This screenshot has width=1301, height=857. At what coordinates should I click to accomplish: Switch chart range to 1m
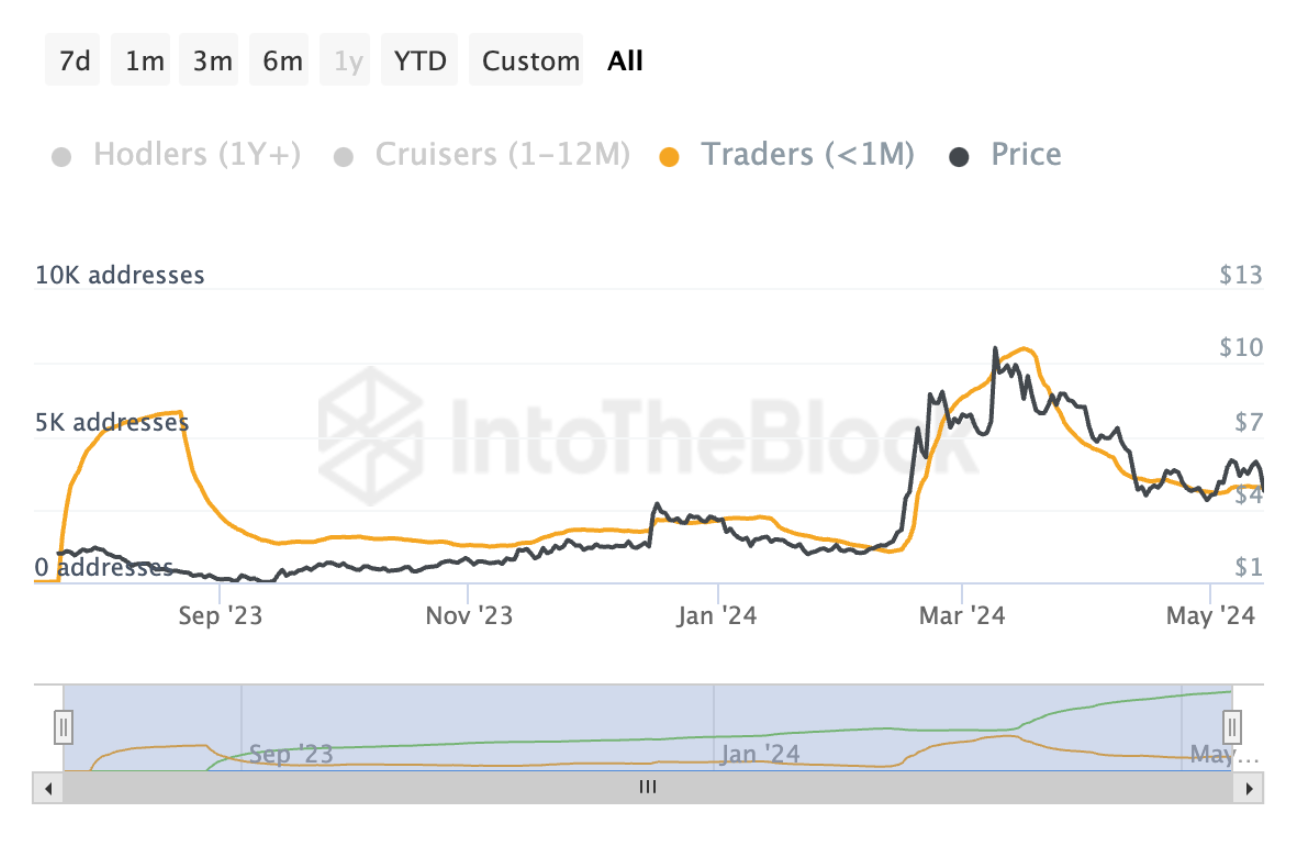coord(144,61)
